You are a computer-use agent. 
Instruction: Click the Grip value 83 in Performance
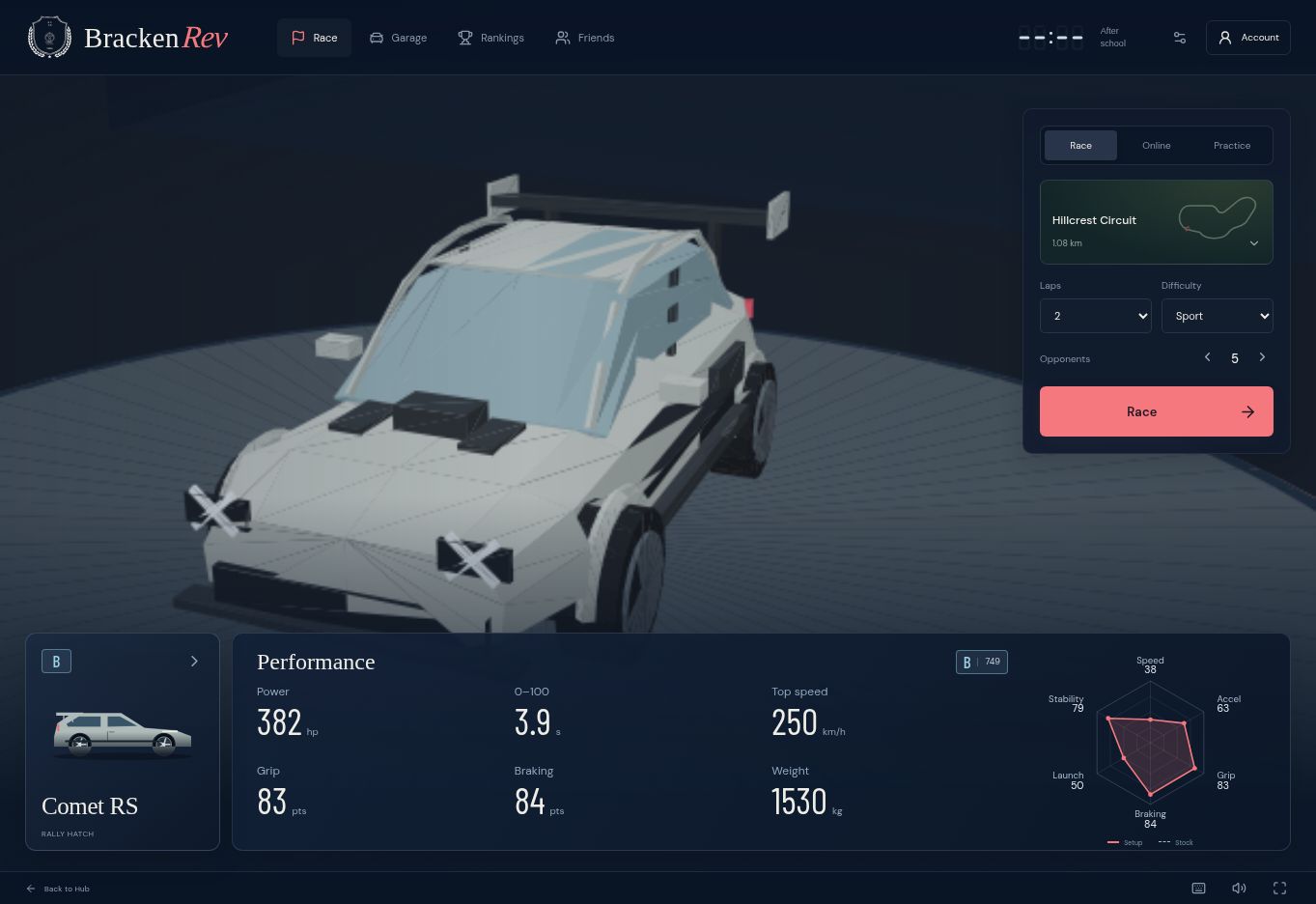pyautogui.click(x=272, y=802)
